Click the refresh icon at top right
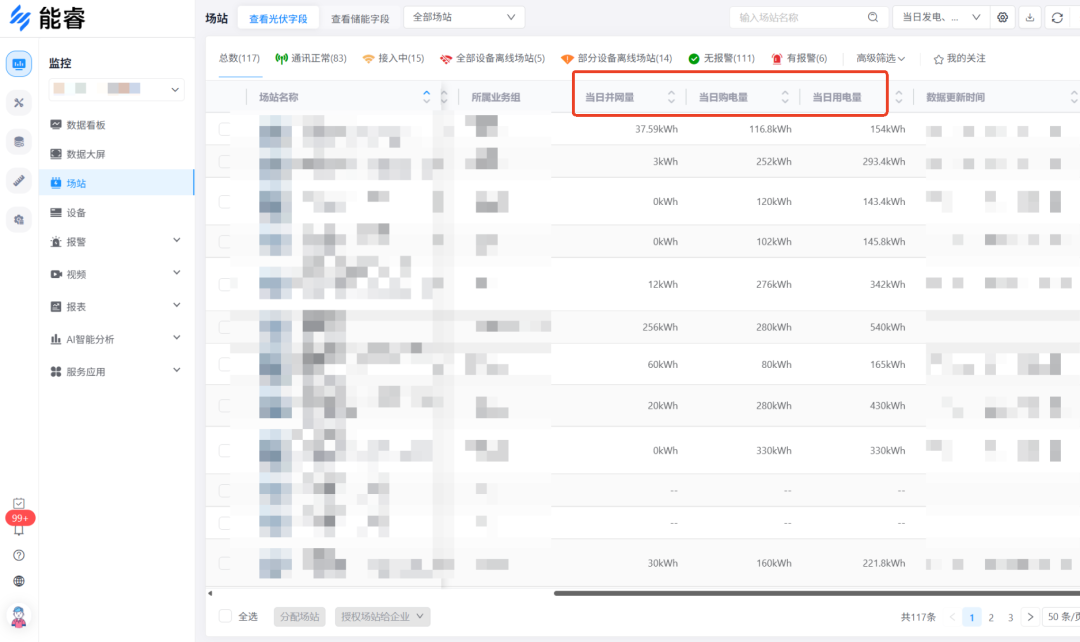 1057,17
